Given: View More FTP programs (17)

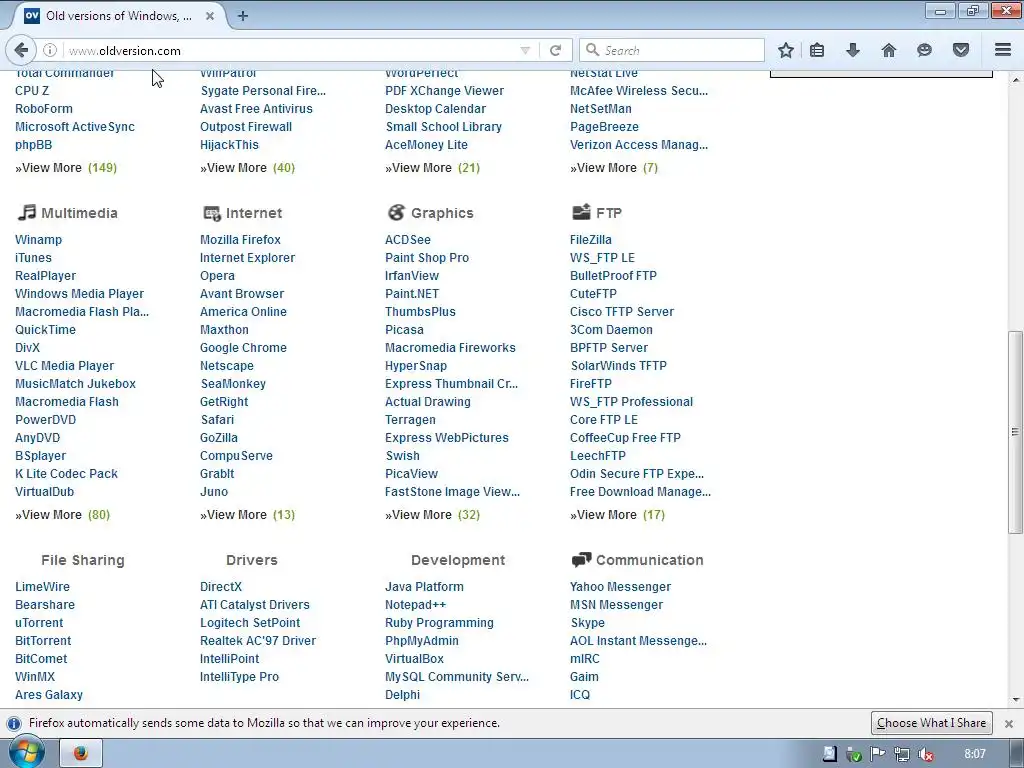Looking at the screenshot, I should [x=617, y=515].
